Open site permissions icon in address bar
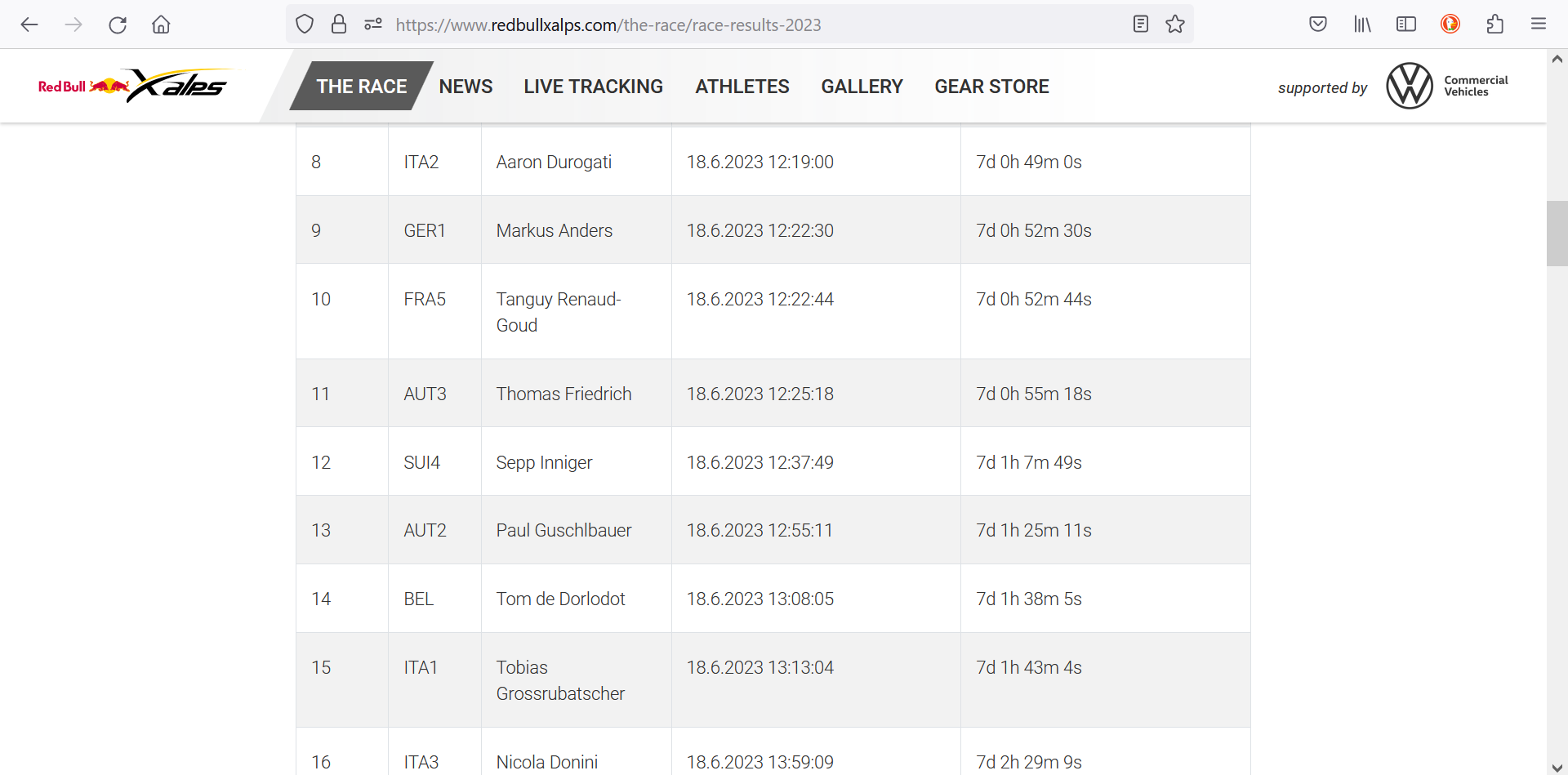This screenshot has height=775, width=1568. [x=373, y=24]
